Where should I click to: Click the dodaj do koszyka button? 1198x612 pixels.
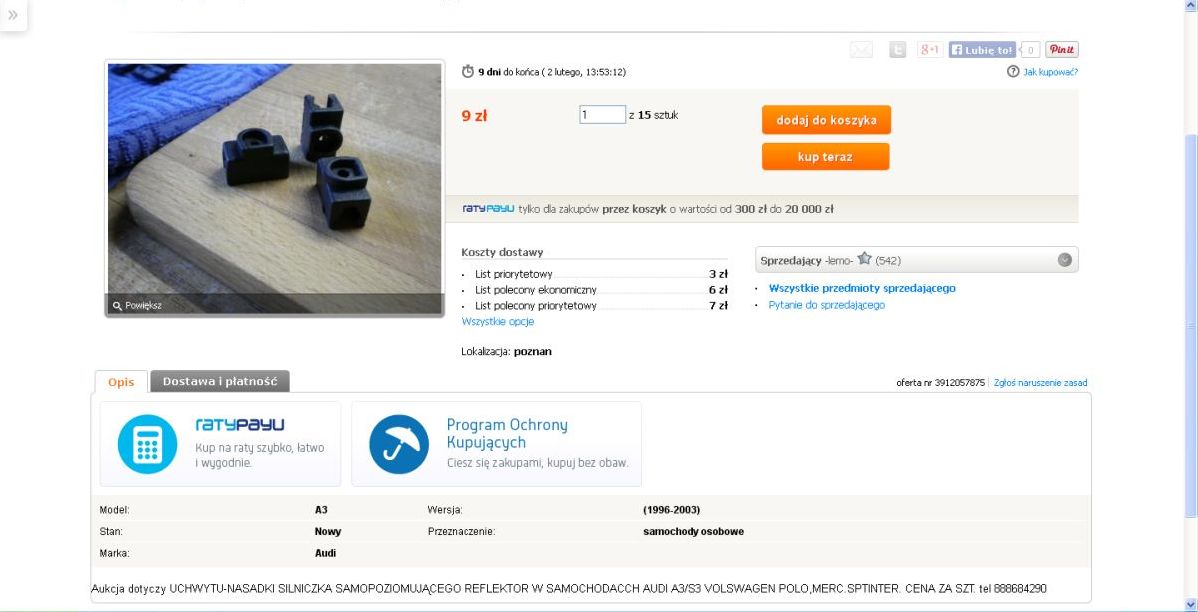pos(826,120)
